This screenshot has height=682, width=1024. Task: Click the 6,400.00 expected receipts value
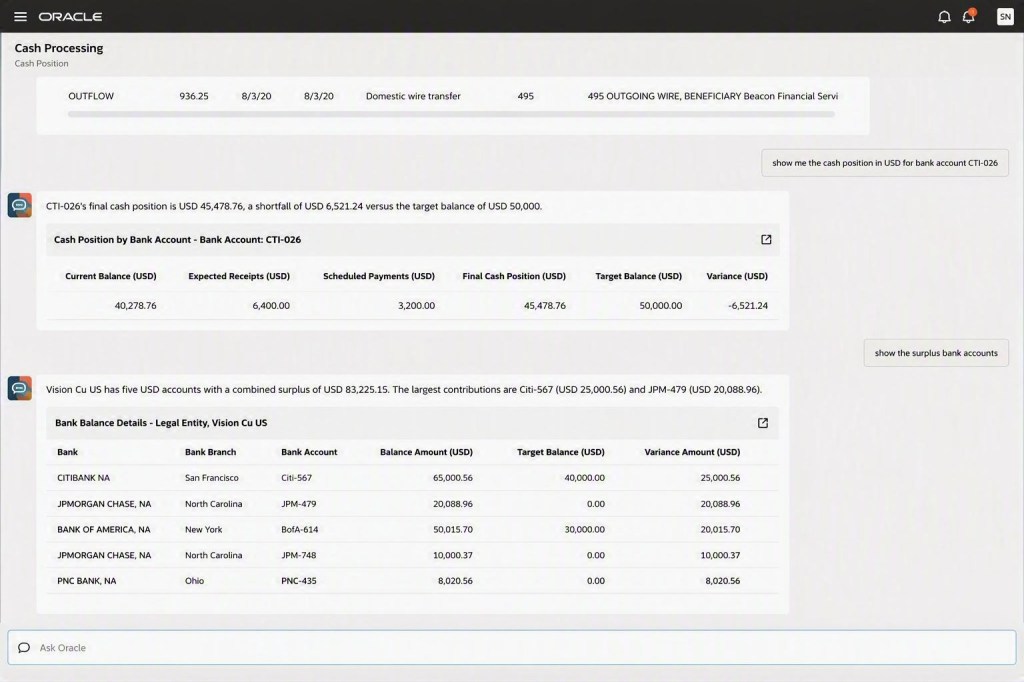[271, 306]
